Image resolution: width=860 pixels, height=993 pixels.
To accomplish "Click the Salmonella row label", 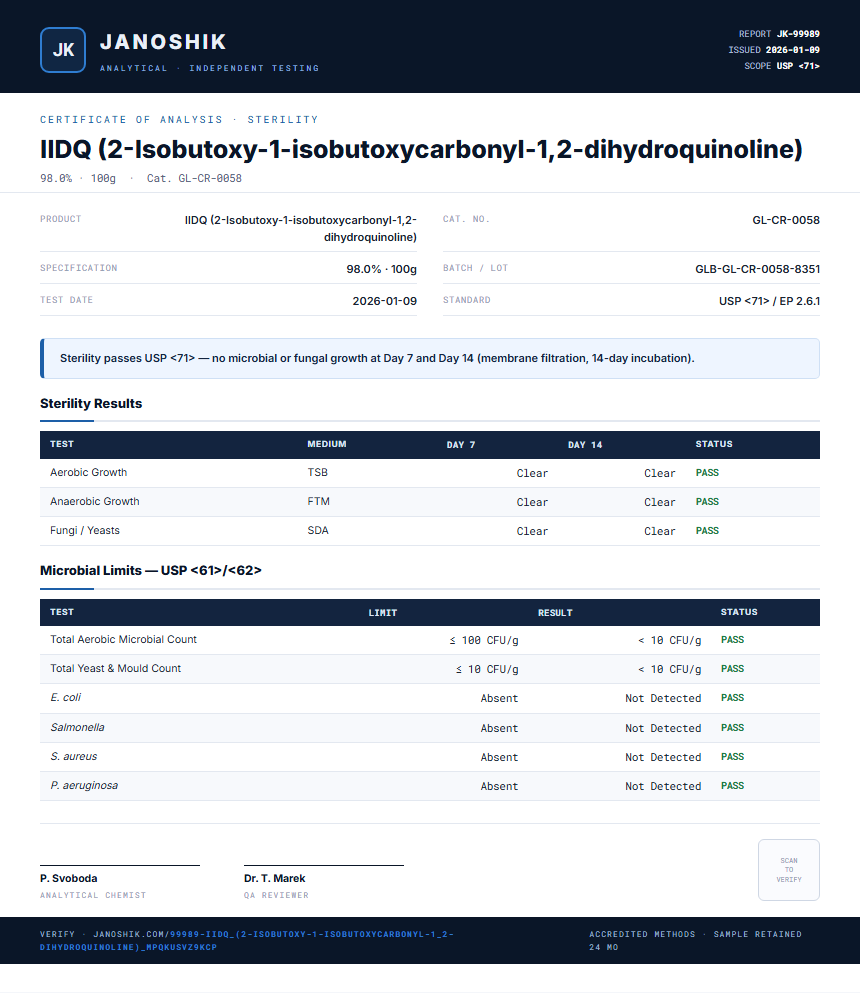I will tap(77, 728).
